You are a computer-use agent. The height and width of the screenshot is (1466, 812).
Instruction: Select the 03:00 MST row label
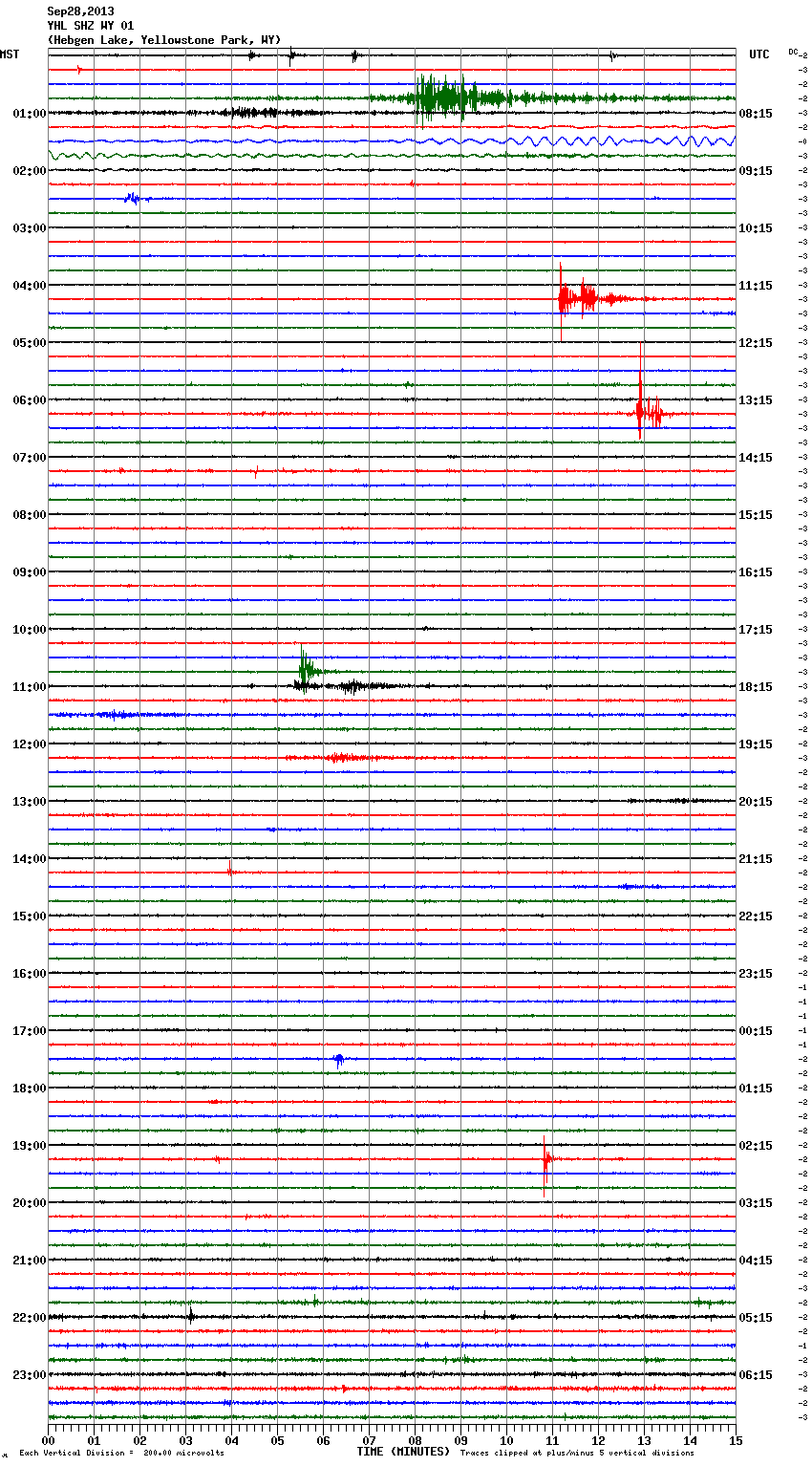(30, 228)
